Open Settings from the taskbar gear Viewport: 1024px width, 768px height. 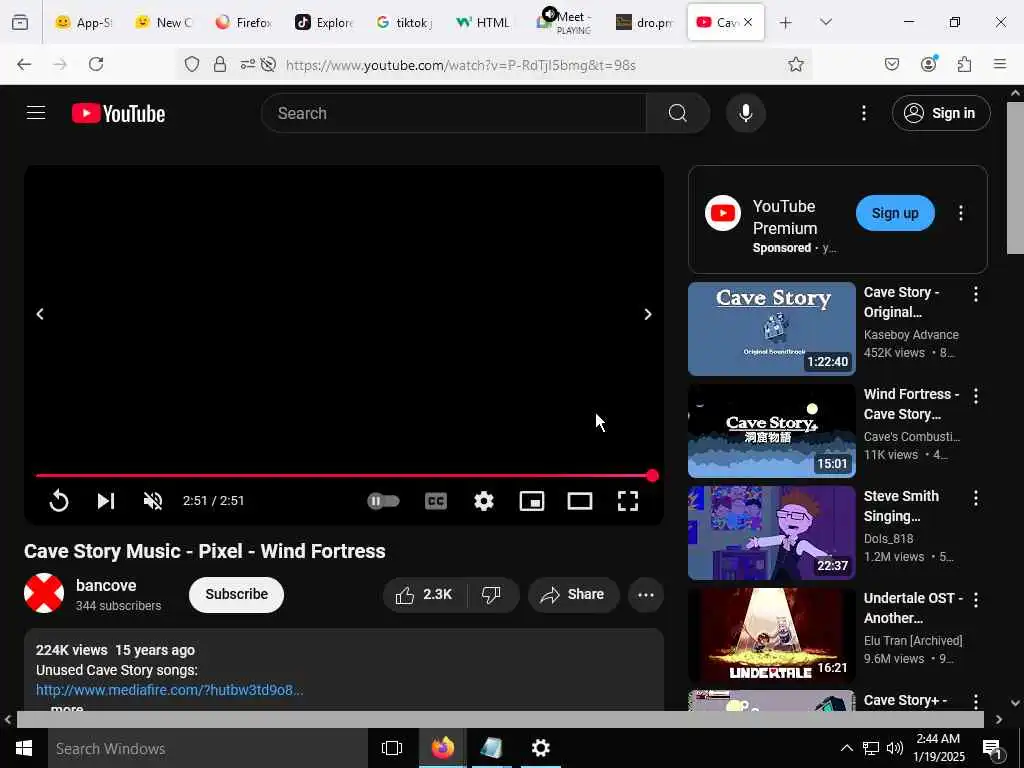(541, 748)
